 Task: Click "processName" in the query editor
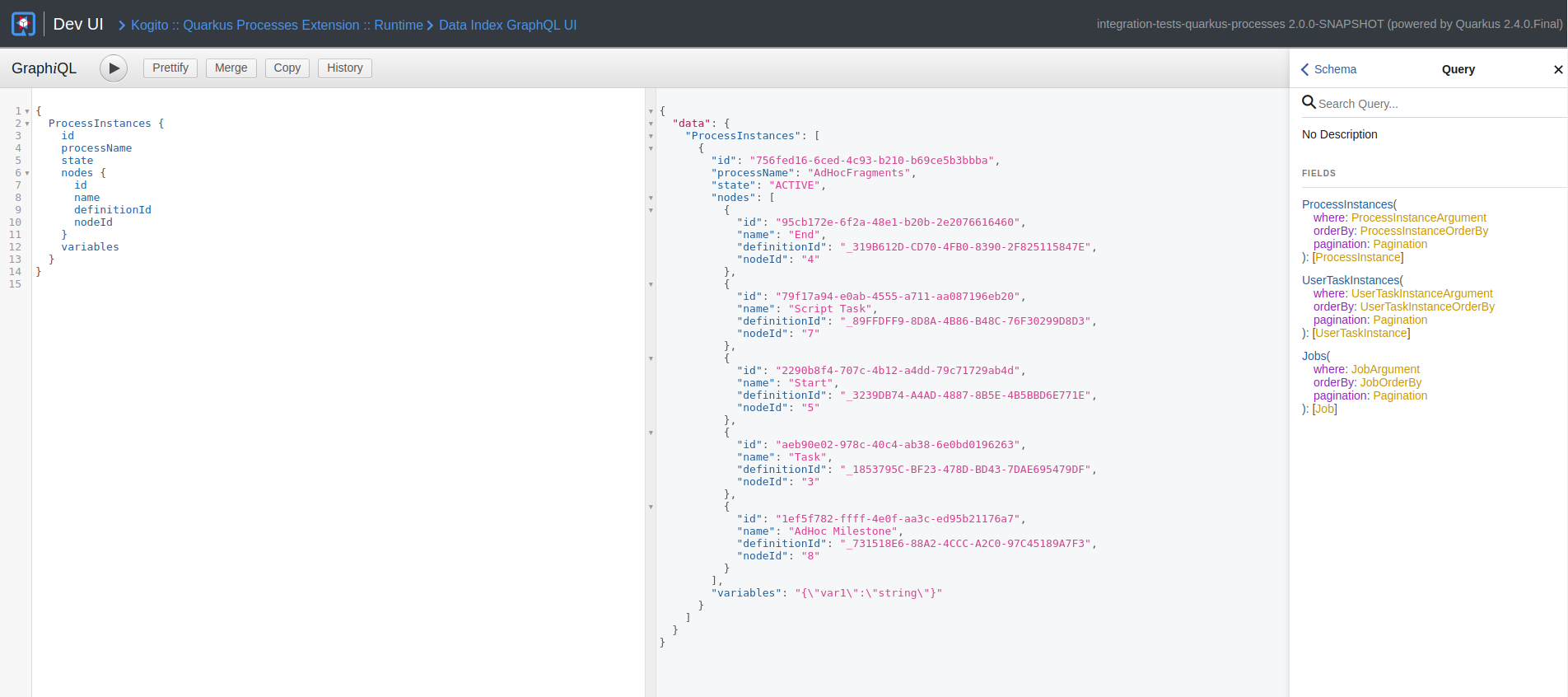coord(96,148)
